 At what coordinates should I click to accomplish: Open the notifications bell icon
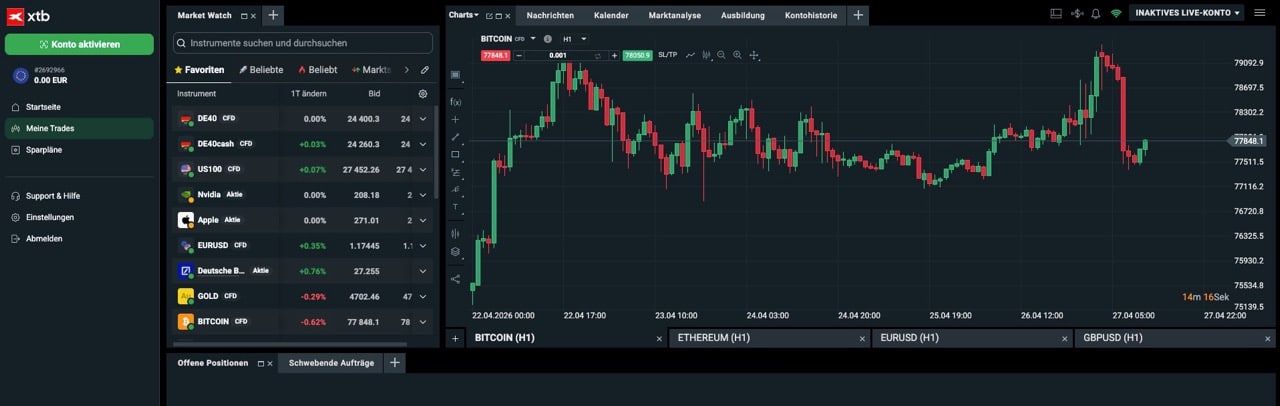click(1096, 13)
